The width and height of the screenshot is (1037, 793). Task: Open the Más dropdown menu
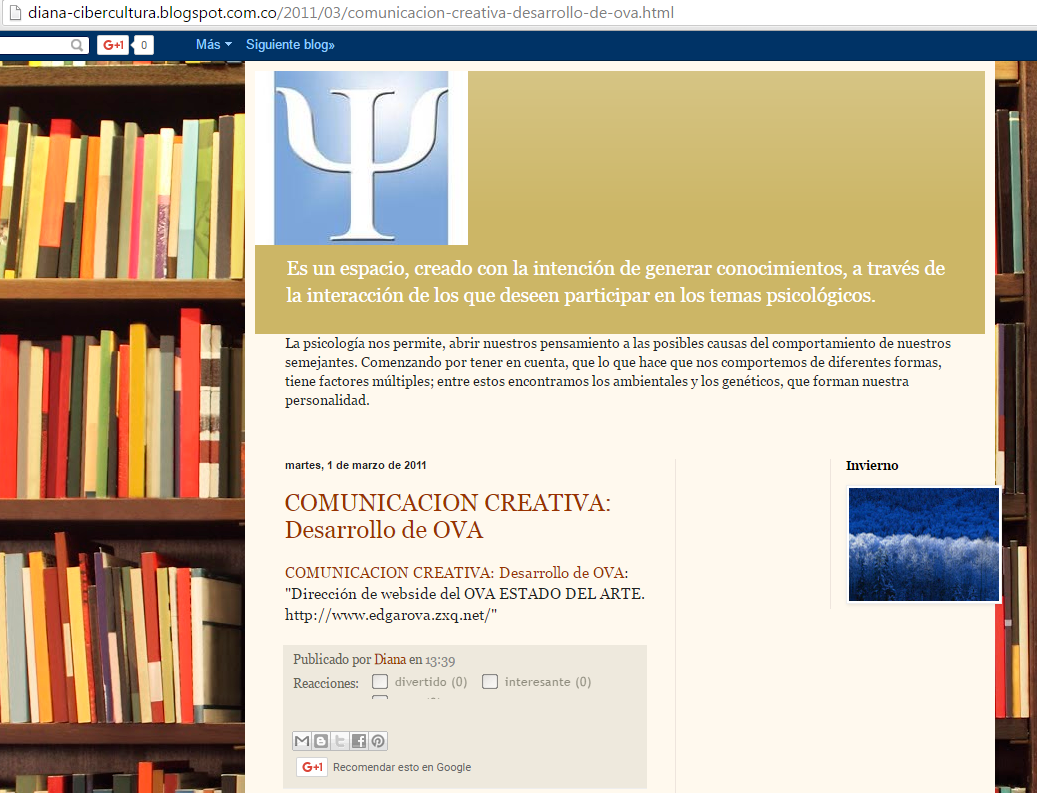coord(214,44)
